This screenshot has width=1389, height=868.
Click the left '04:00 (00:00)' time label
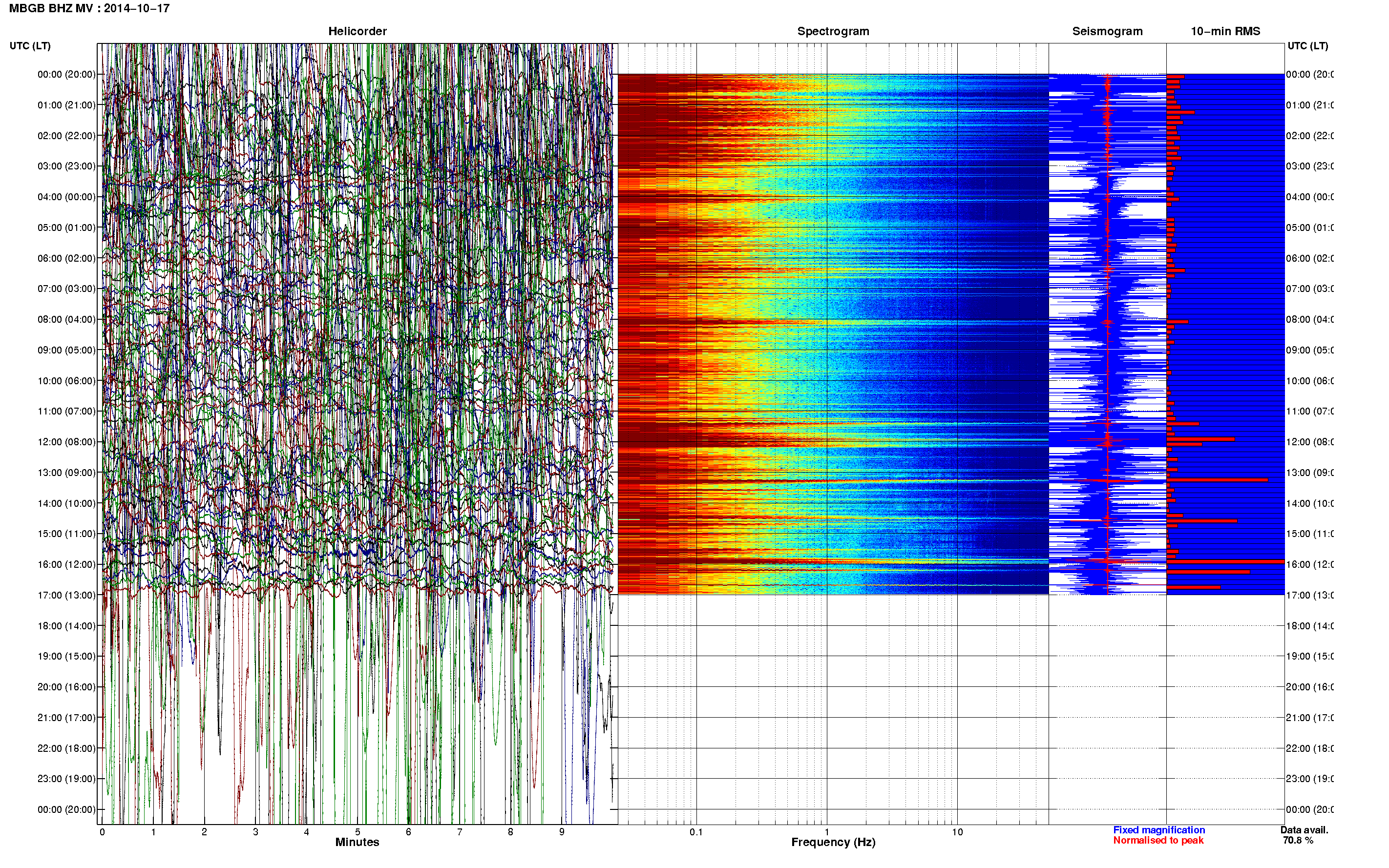(66, 197)
